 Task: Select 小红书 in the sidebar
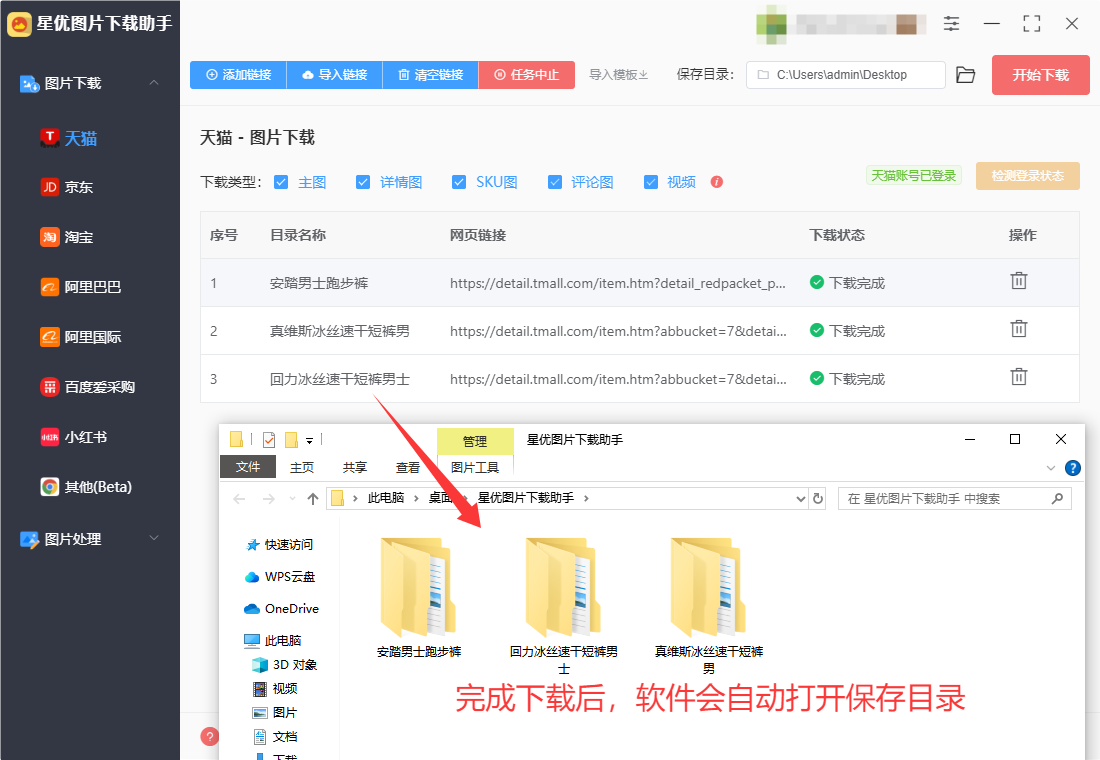click(74, 437)
